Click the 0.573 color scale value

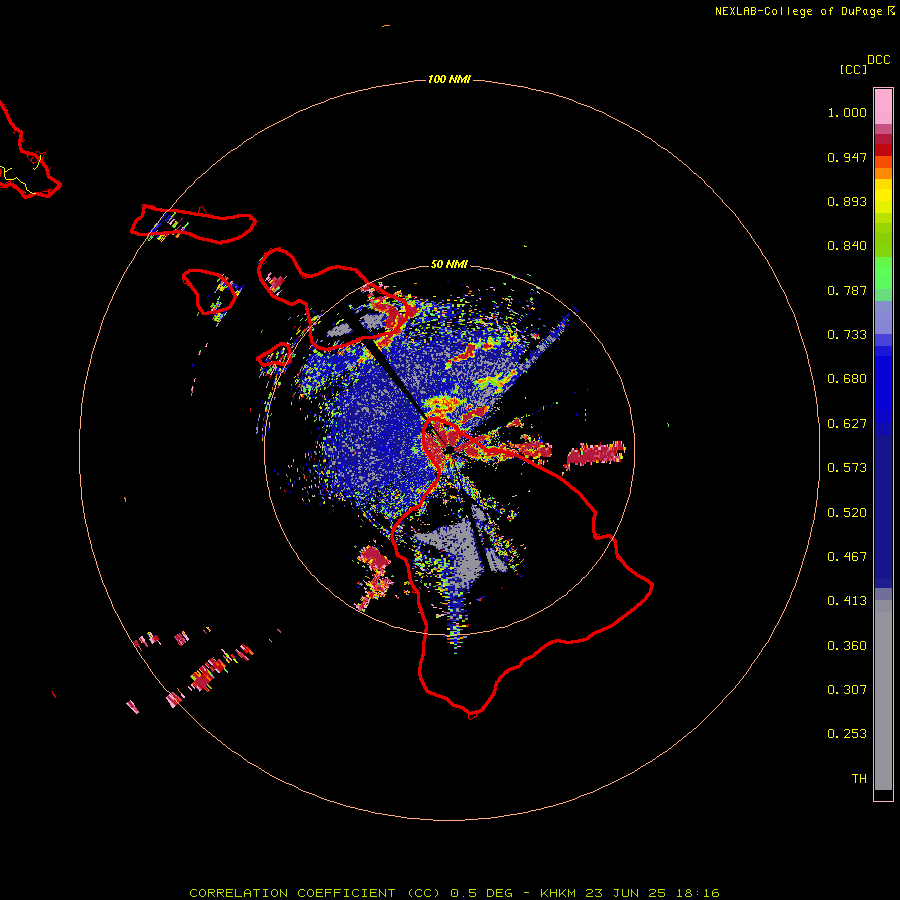847,468
